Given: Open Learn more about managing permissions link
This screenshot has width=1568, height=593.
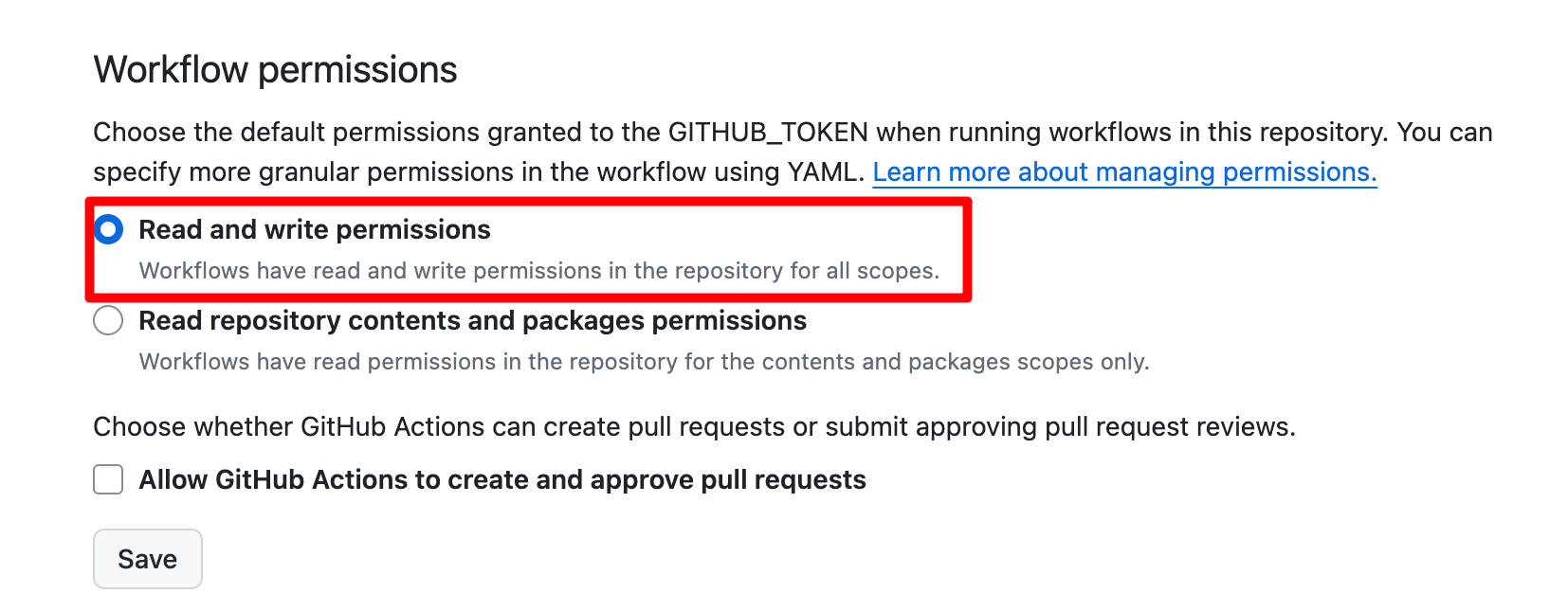Looking at the screenshot, I should click(x=1124, y=172).
